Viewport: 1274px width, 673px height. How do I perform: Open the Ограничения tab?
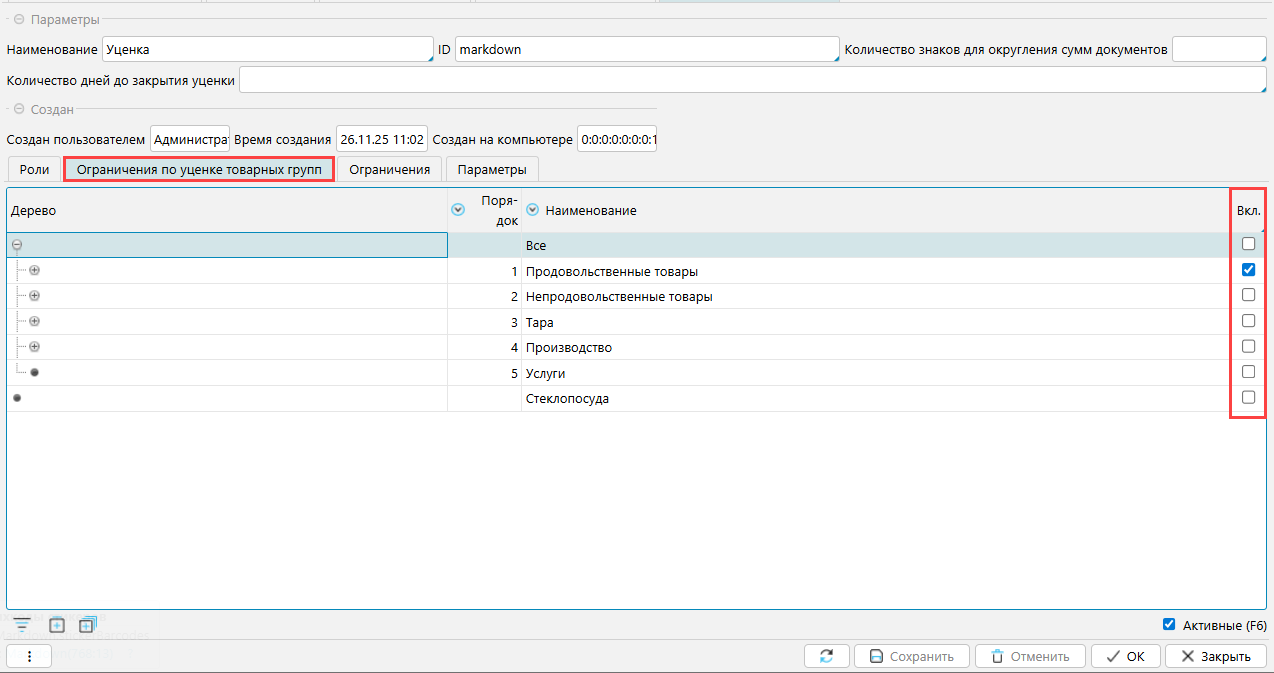pyautogui.click(x=389, y=169)
